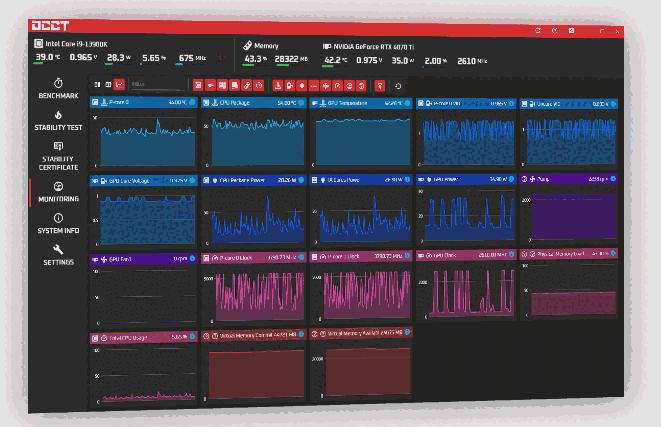Click the blue circle on Total CPU Usage card

click(x=192, y=336)
